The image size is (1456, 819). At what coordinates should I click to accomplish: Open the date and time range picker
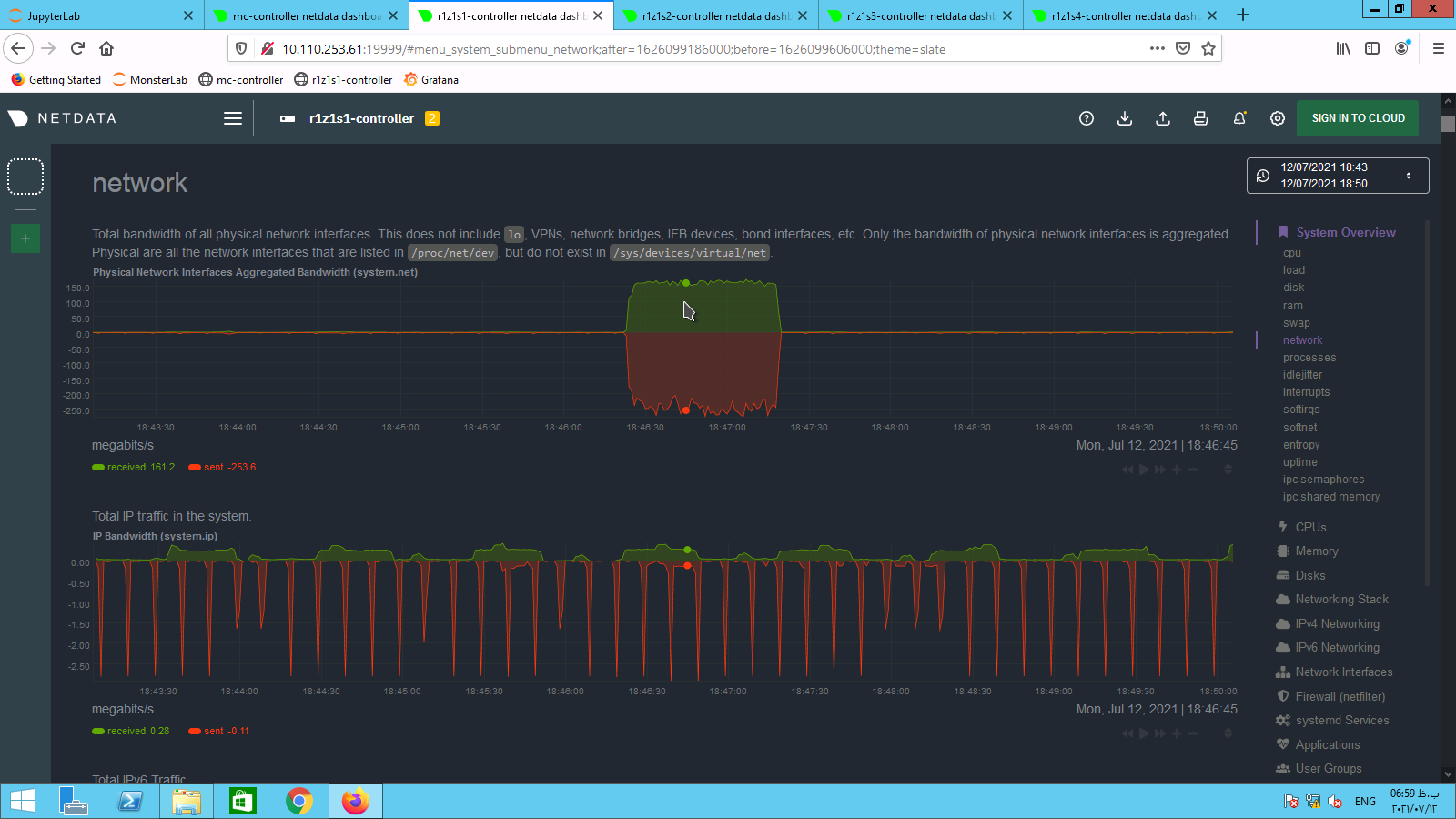(x=1337, y=176)
